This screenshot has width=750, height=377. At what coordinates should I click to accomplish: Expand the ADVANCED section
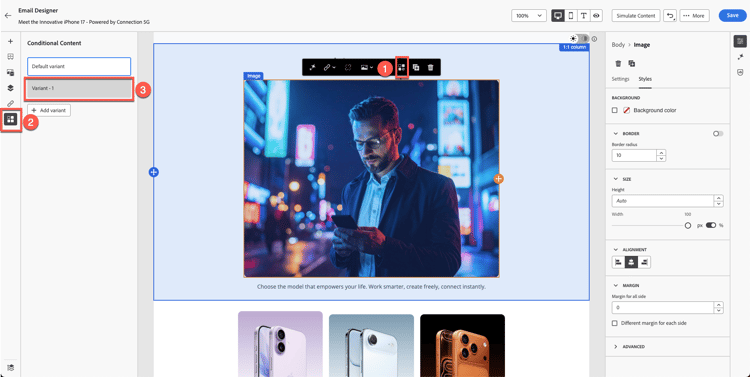[616, 346]
